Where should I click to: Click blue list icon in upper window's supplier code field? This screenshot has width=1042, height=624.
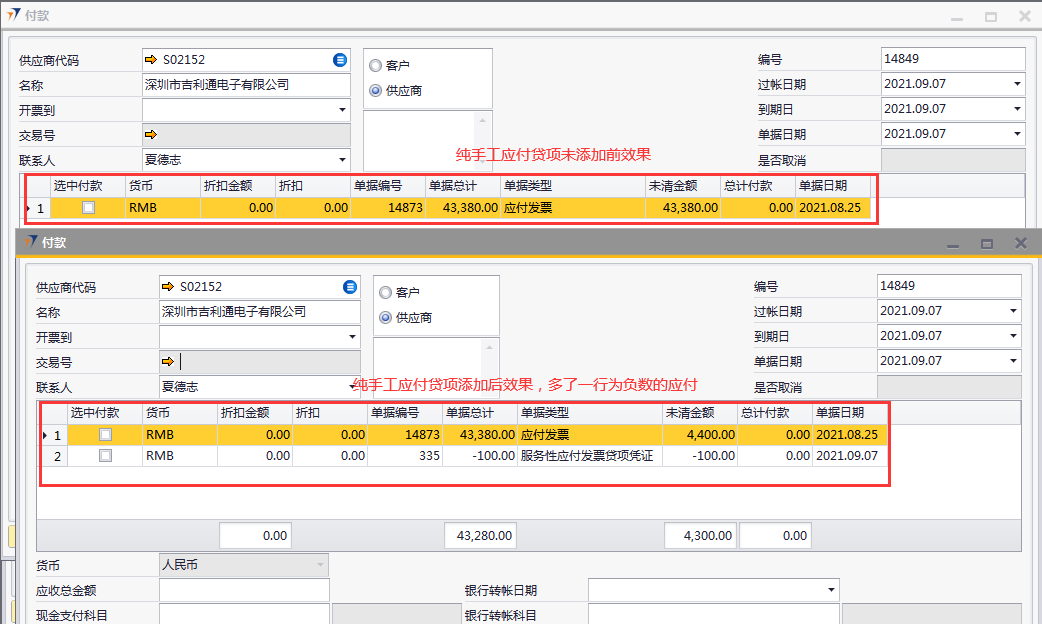click(x=340, y=60)
